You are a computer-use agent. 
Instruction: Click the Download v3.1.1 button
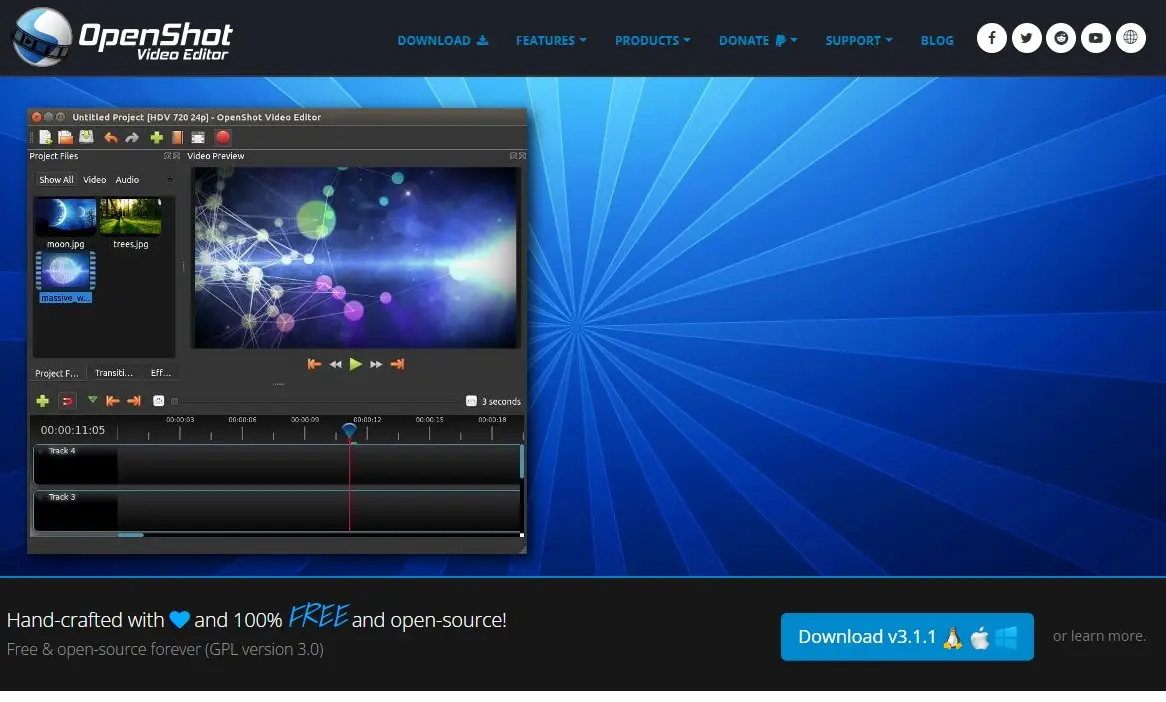coord(907,637)
